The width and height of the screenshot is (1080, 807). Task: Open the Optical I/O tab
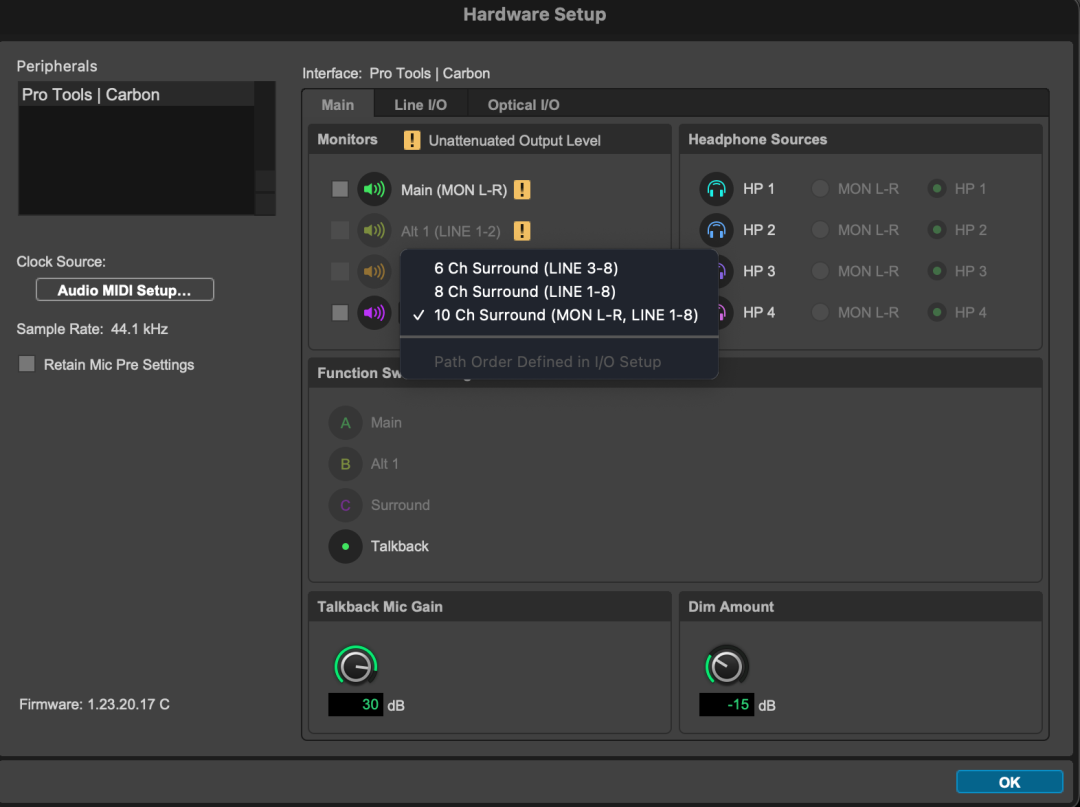[x=523, y=105]
